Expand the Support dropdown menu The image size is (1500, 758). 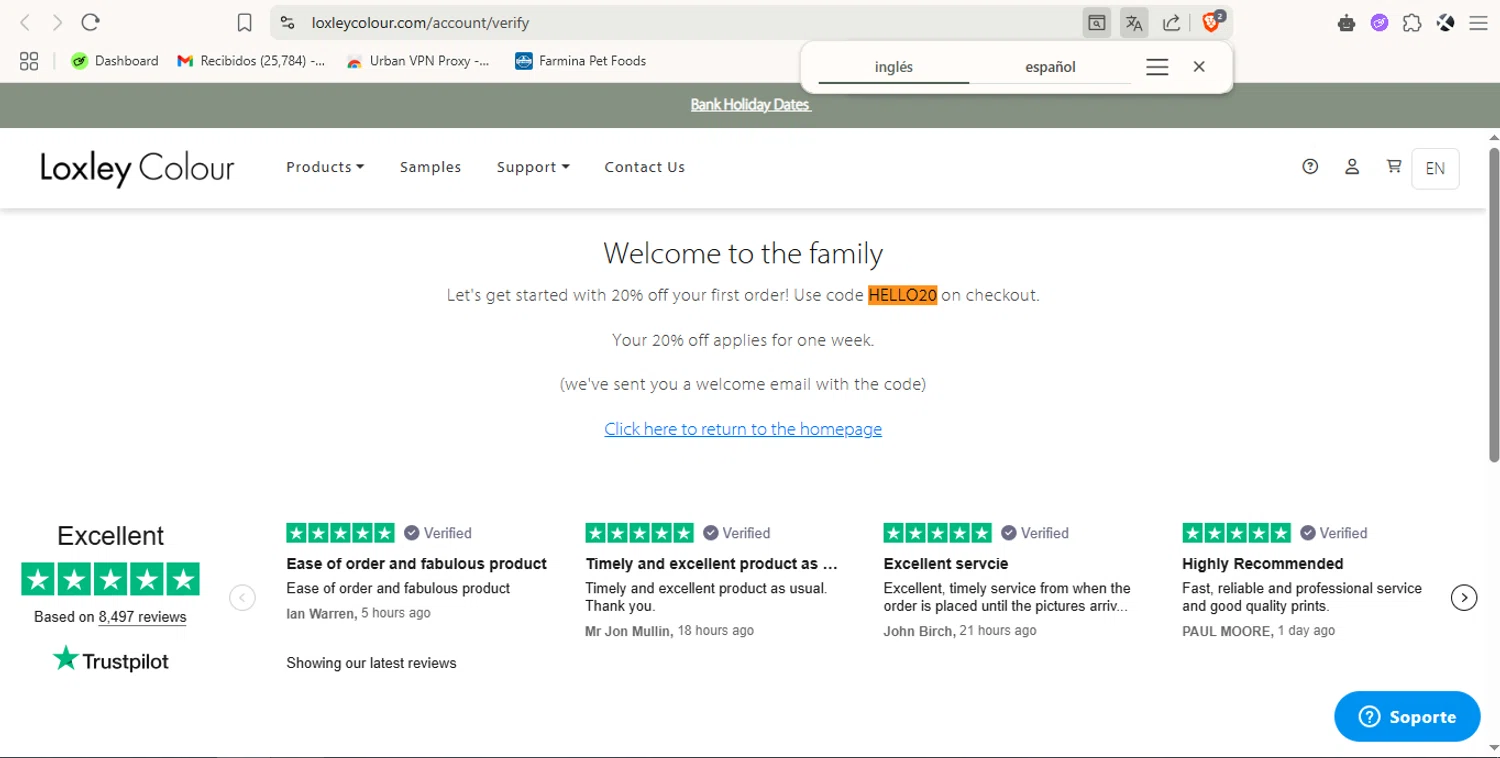coord(533,167)
